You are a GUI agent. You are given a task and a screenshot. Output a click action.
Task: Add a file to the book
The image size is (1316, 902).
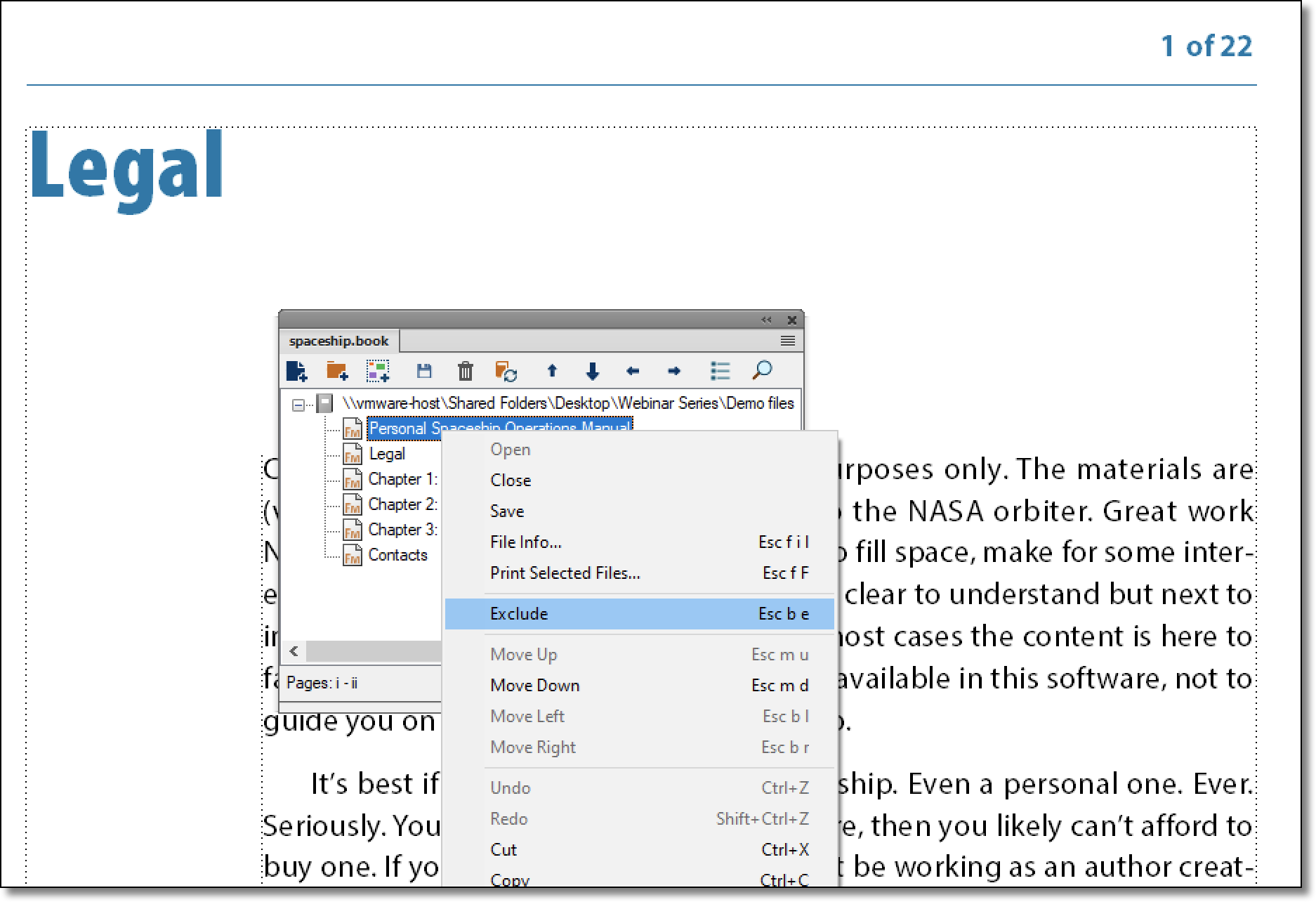coord(296,371)
